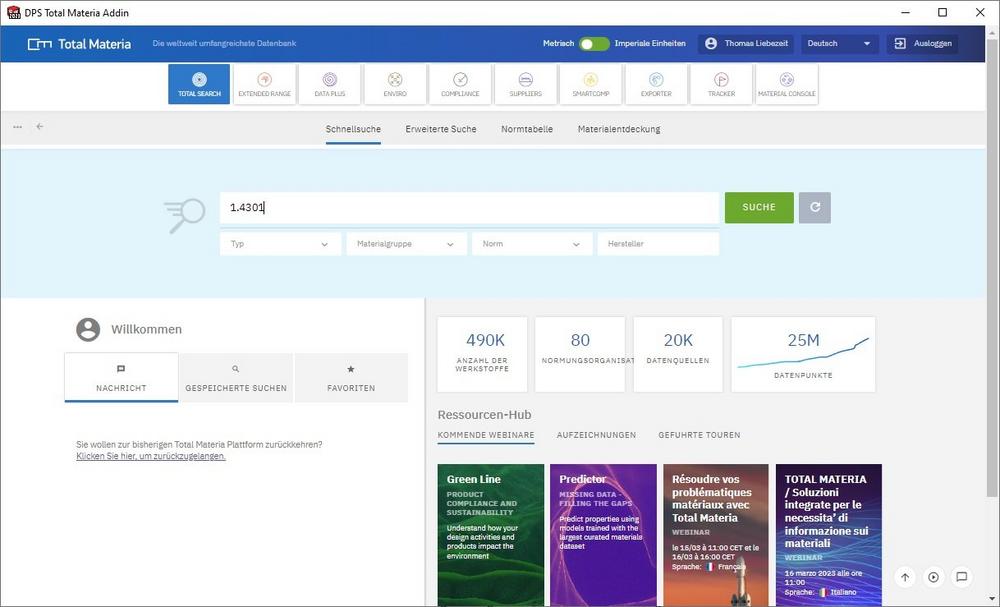Click the Thomas Liebezeit account button
Screen dimensions: 1000x607
pos(746,43)
